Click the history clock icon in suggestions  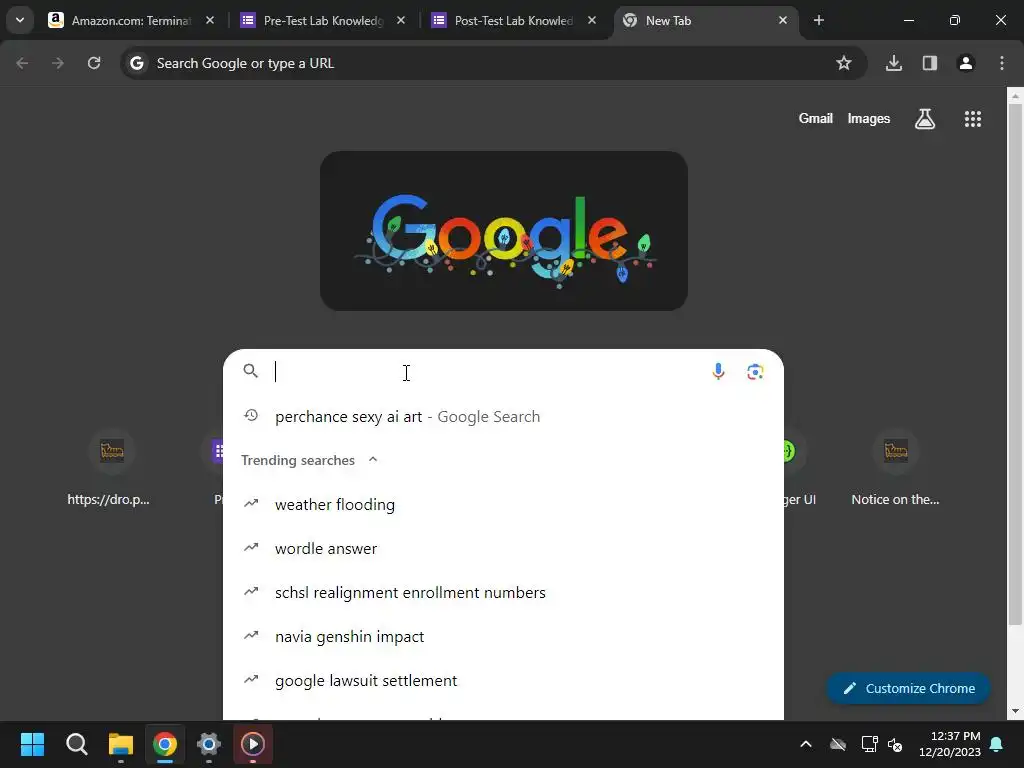[251, 415]
